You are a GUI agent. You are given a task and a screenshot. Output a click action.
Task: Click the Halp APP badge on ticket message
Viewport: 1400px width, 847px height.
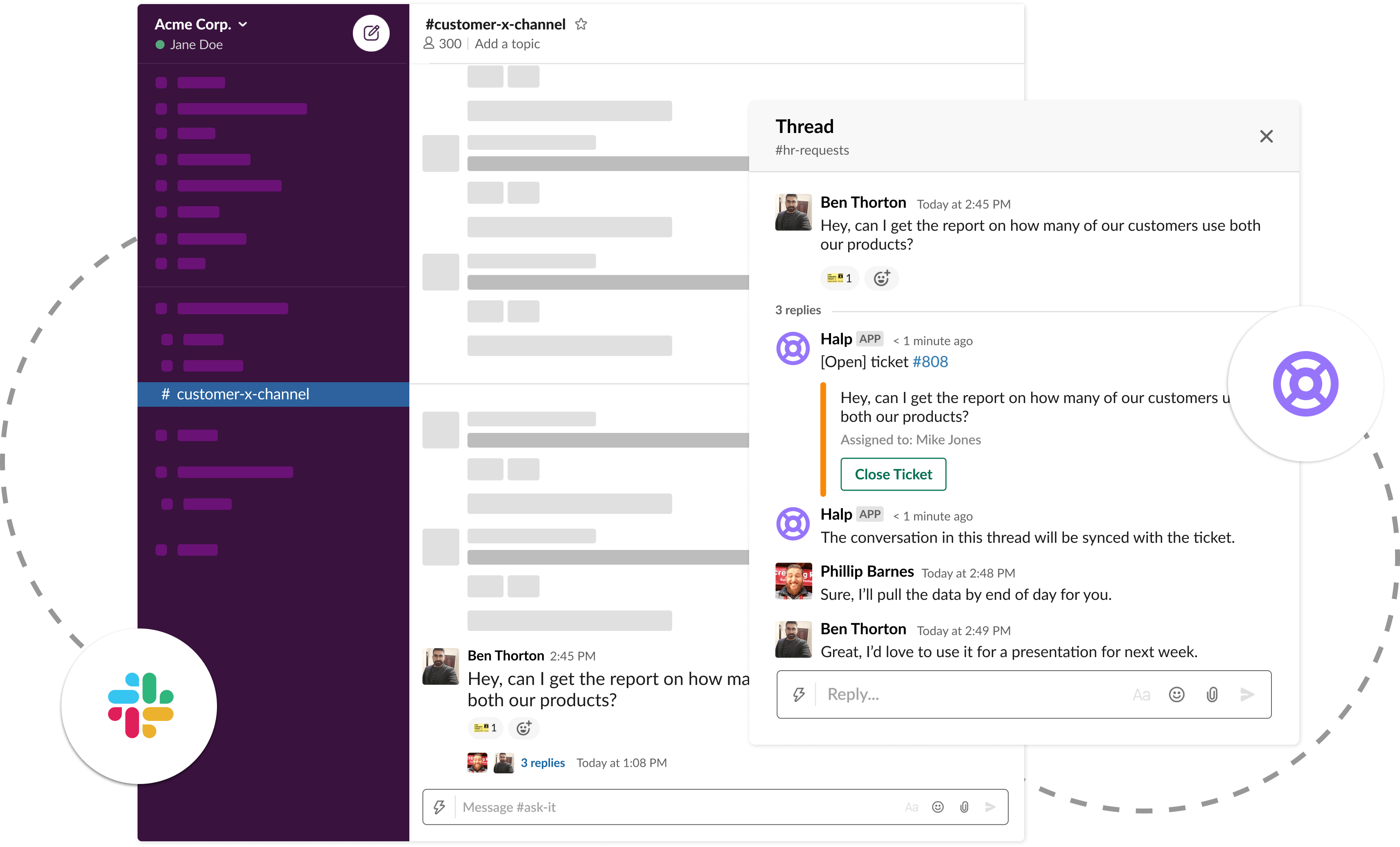pos(869,338)
